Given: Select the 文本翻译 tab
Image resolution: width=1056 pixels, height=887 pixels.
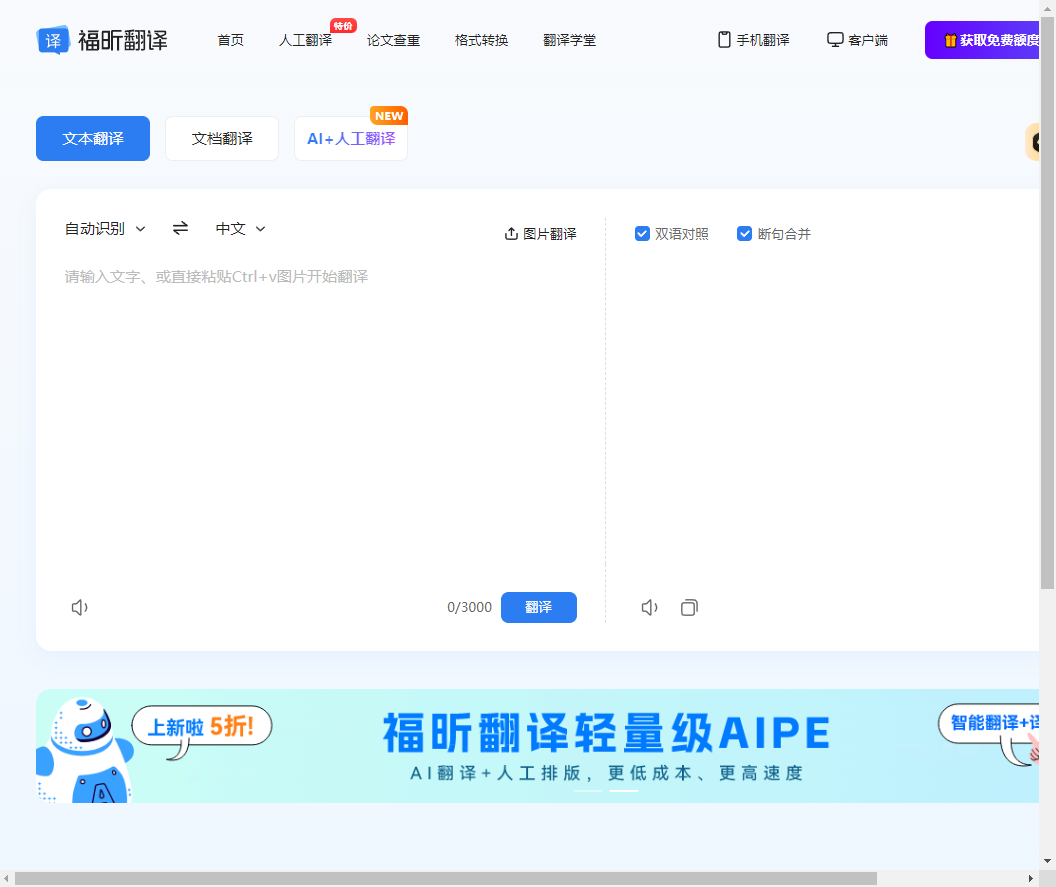Looking at the screenshot, I should point(93,139).
